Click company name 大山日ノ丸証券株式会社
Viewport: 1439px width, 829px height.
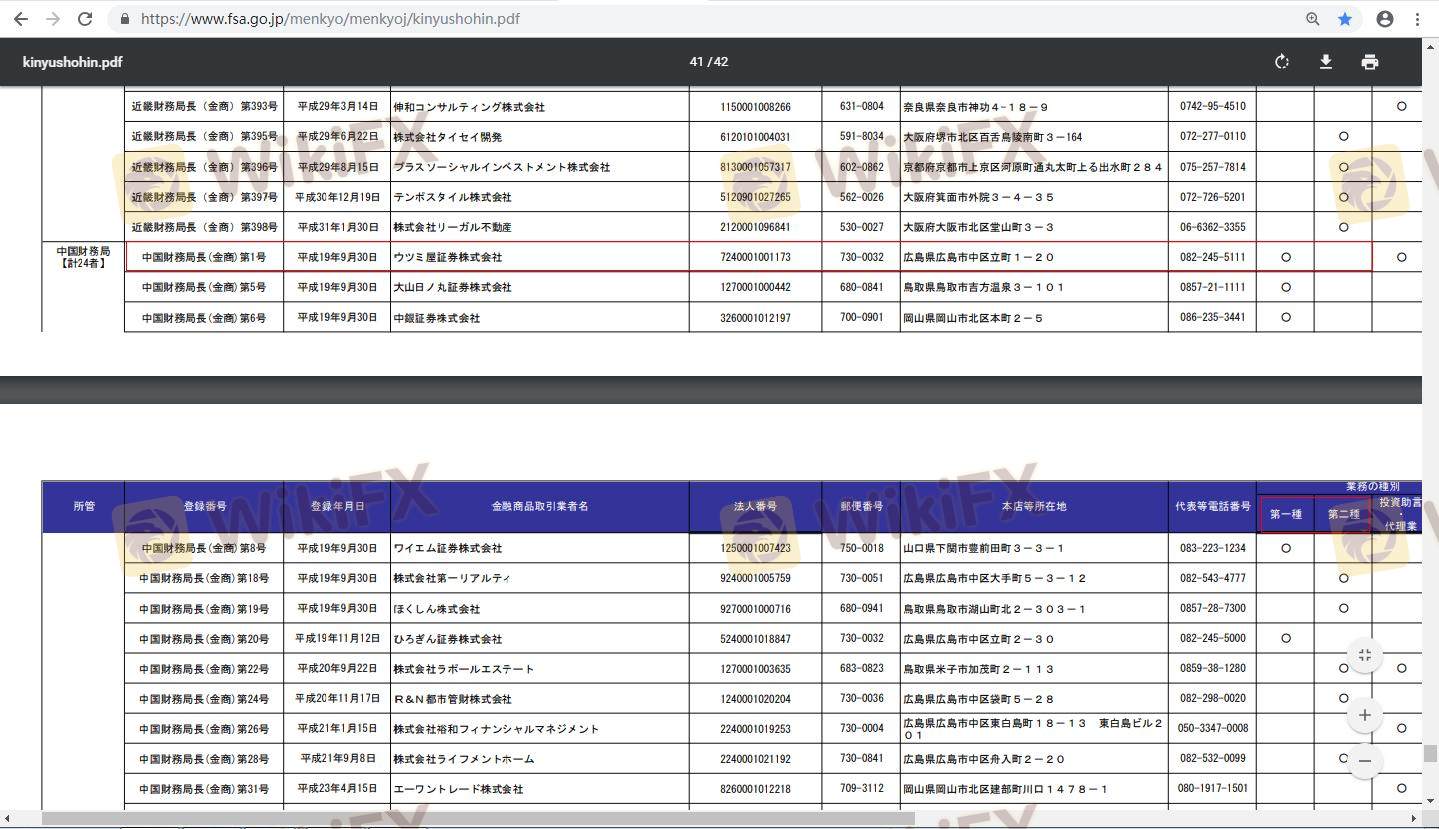452,287
